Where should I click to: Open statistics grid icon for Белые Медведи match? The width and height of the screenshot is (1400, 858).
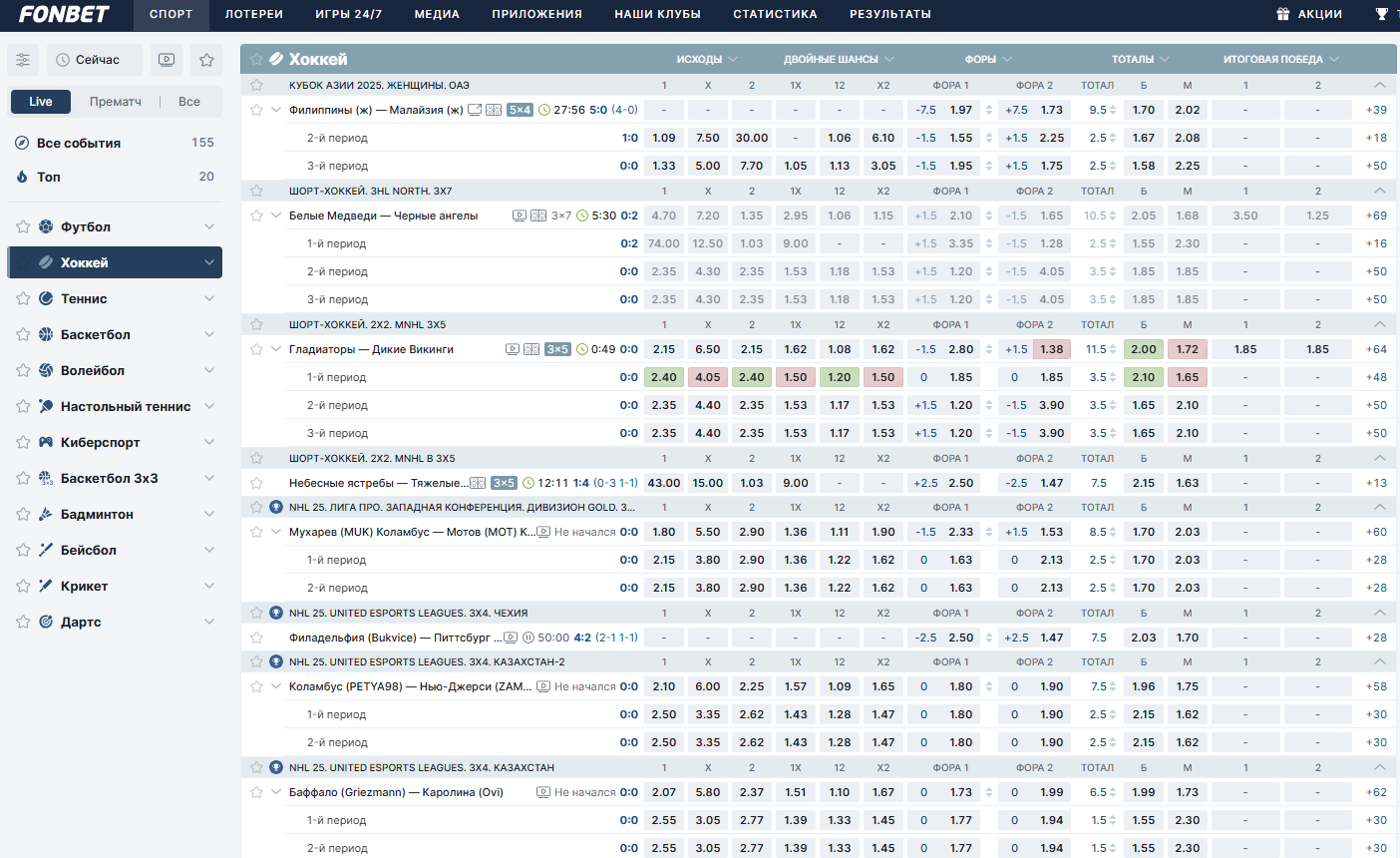(538, 215)
